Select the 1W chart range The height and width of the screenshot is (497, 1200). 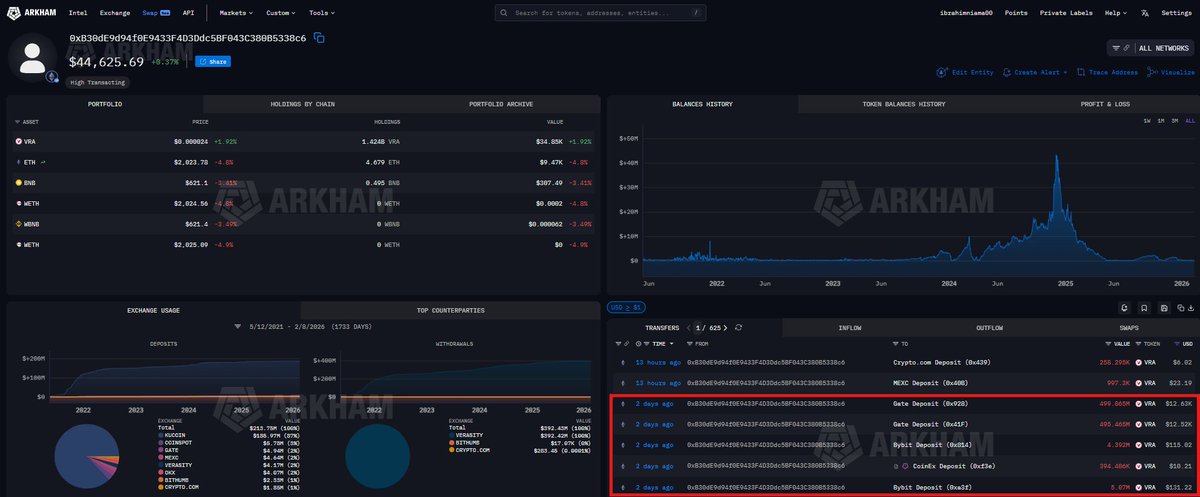pos(1148,121)
